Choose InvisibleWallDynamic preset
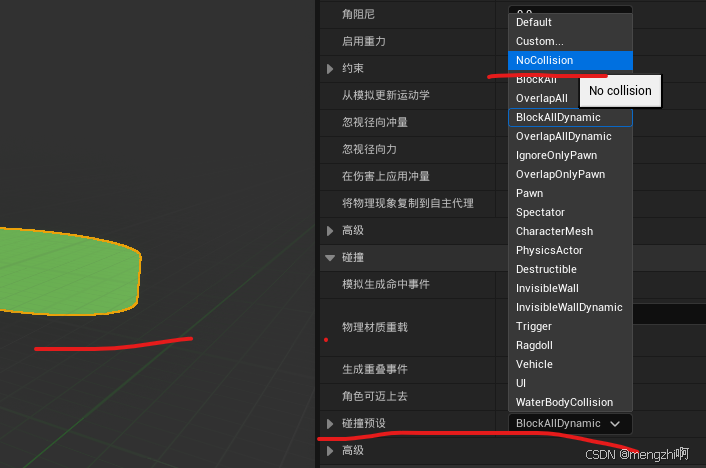 (x=570, y=307)
